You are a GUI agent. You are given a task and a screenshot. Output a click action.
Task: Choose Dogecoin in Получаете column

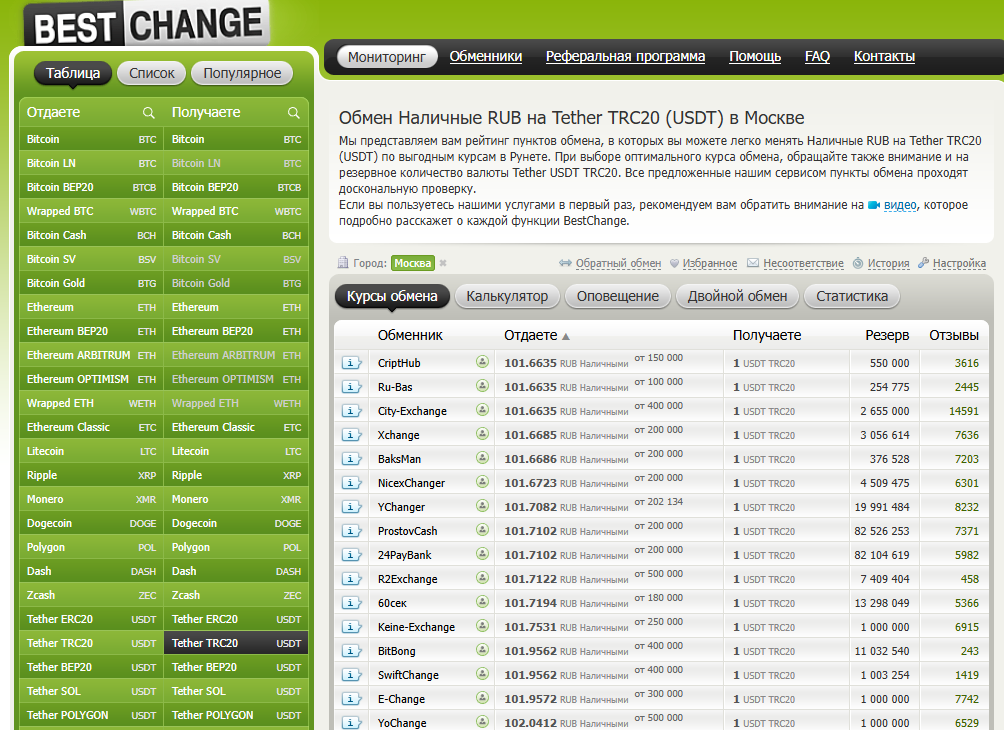[236, 523]
